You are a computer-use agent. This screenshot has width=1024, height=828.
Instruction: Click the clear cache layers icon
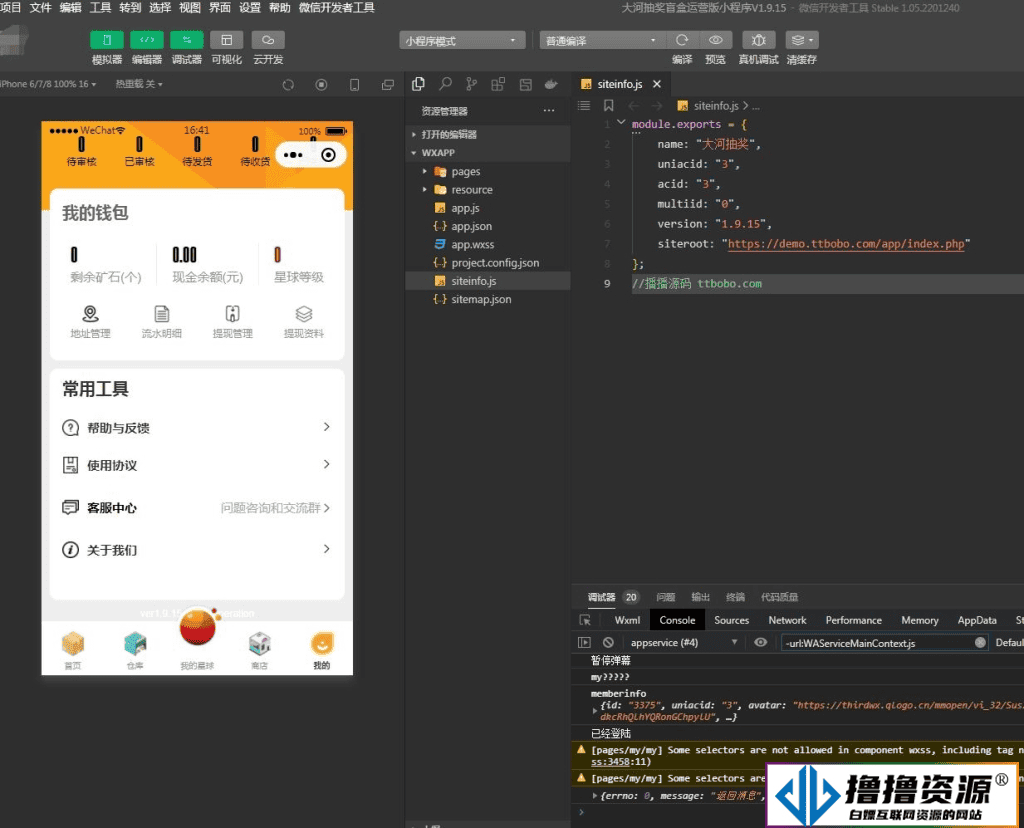[x=801, y=40]
